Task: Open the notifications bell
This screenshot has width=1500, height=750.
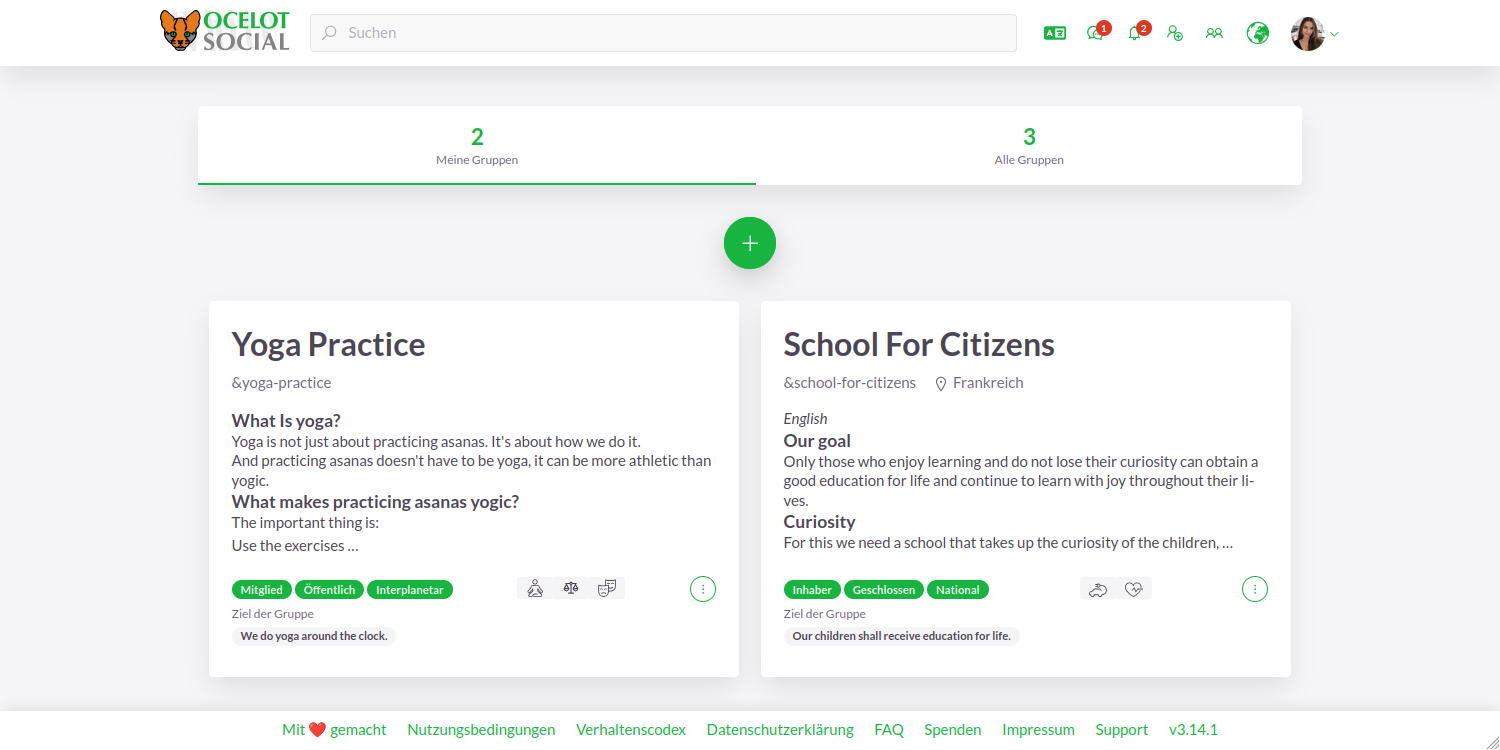Action: click(x=1134, y=33)
